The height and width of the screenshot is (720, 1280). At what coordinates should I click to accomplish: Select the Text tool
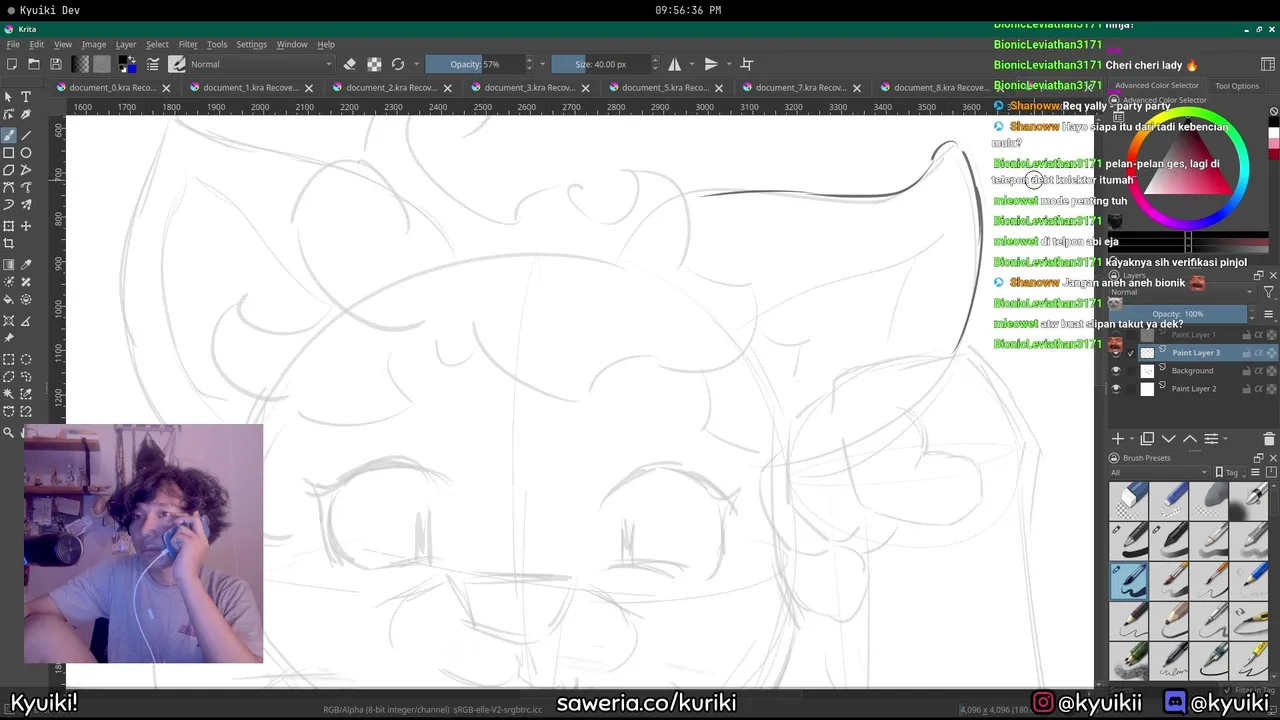coord(26,97)
